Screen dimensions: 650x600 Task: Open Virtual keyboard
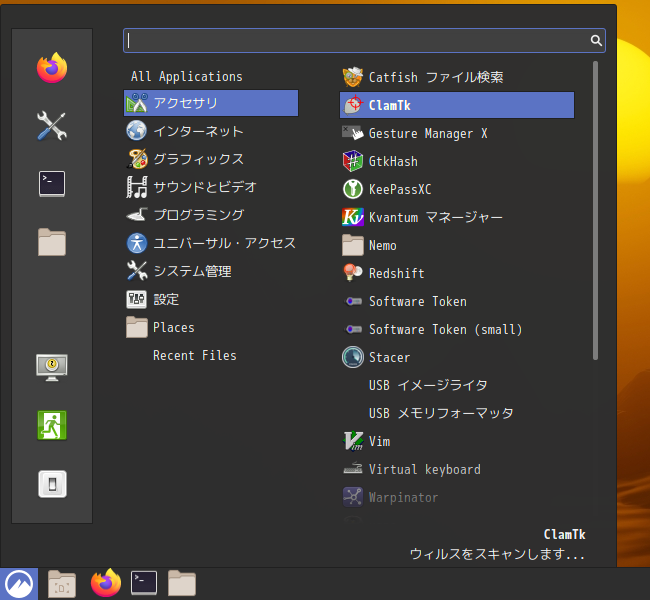pyautogui.click(x=457, y=469)
